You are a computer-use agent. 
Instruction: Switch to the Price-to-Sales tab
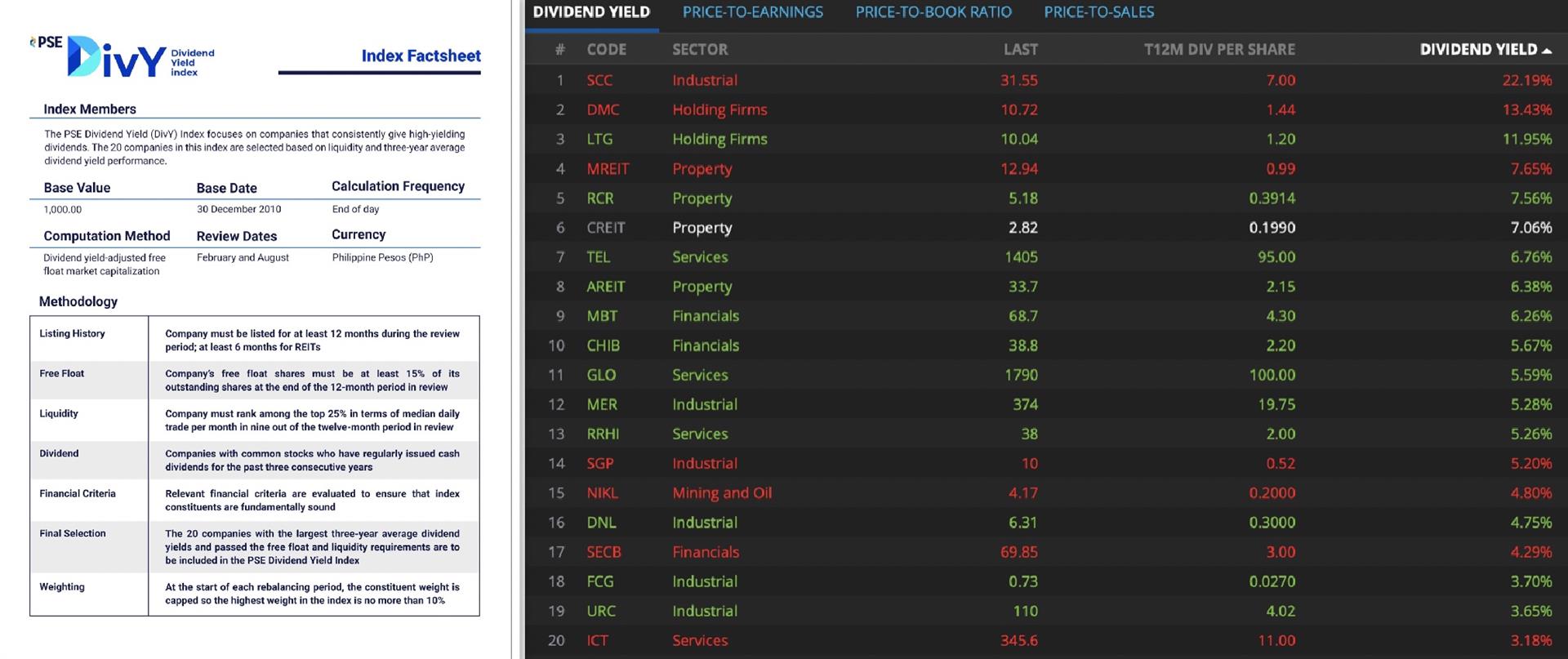click(1098, 12)
